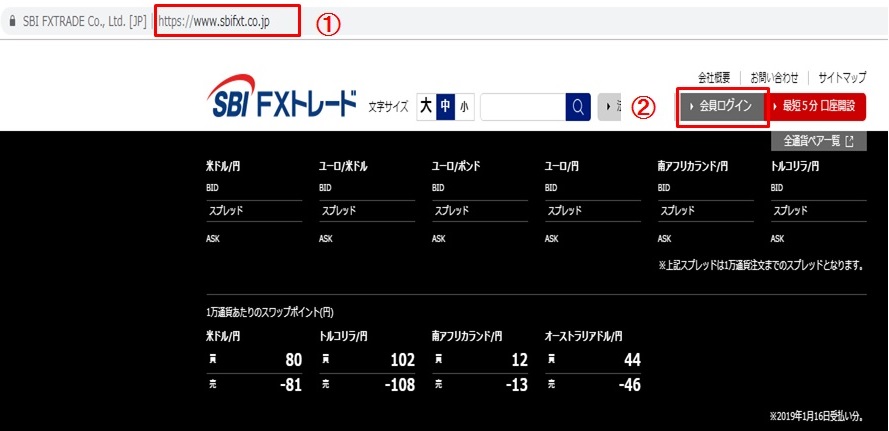
Task: Open 全通貨ペア一覧 external link
Action: (x=819, y=141)
